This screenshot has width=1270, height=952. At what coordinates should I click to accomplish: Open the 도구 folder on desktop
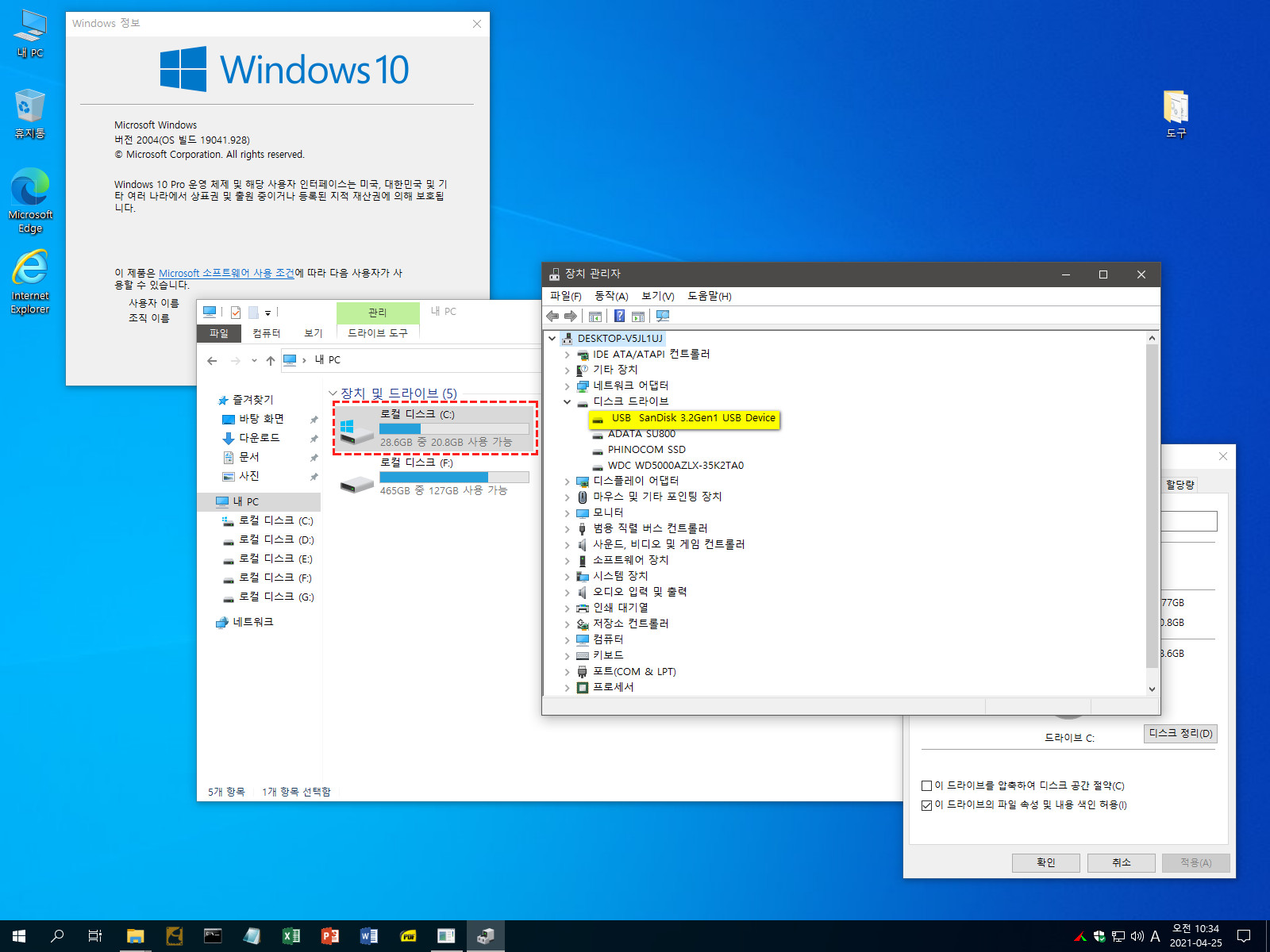[x=1176, y=113]
